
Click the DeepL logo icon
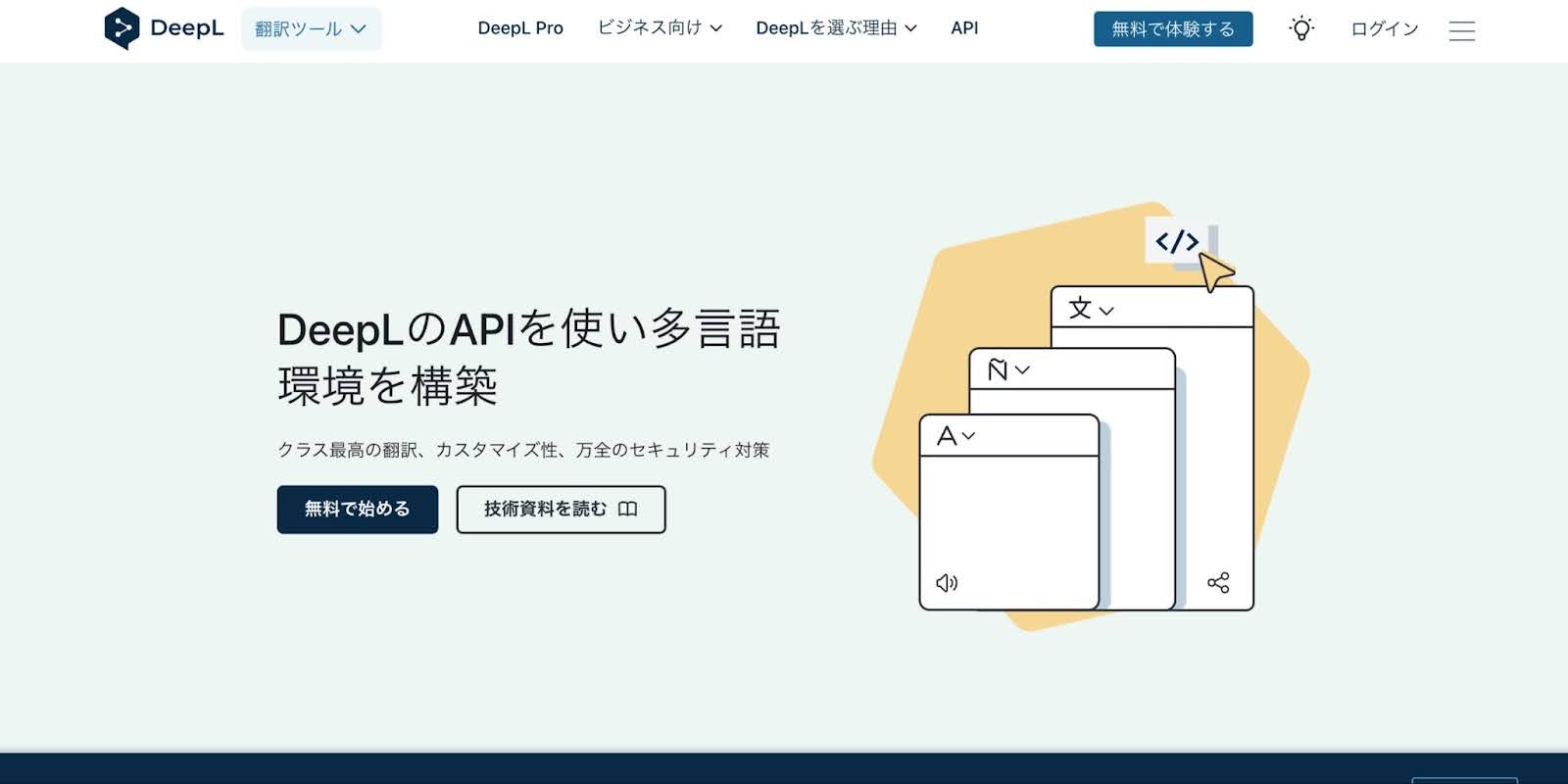pos(122,28)
